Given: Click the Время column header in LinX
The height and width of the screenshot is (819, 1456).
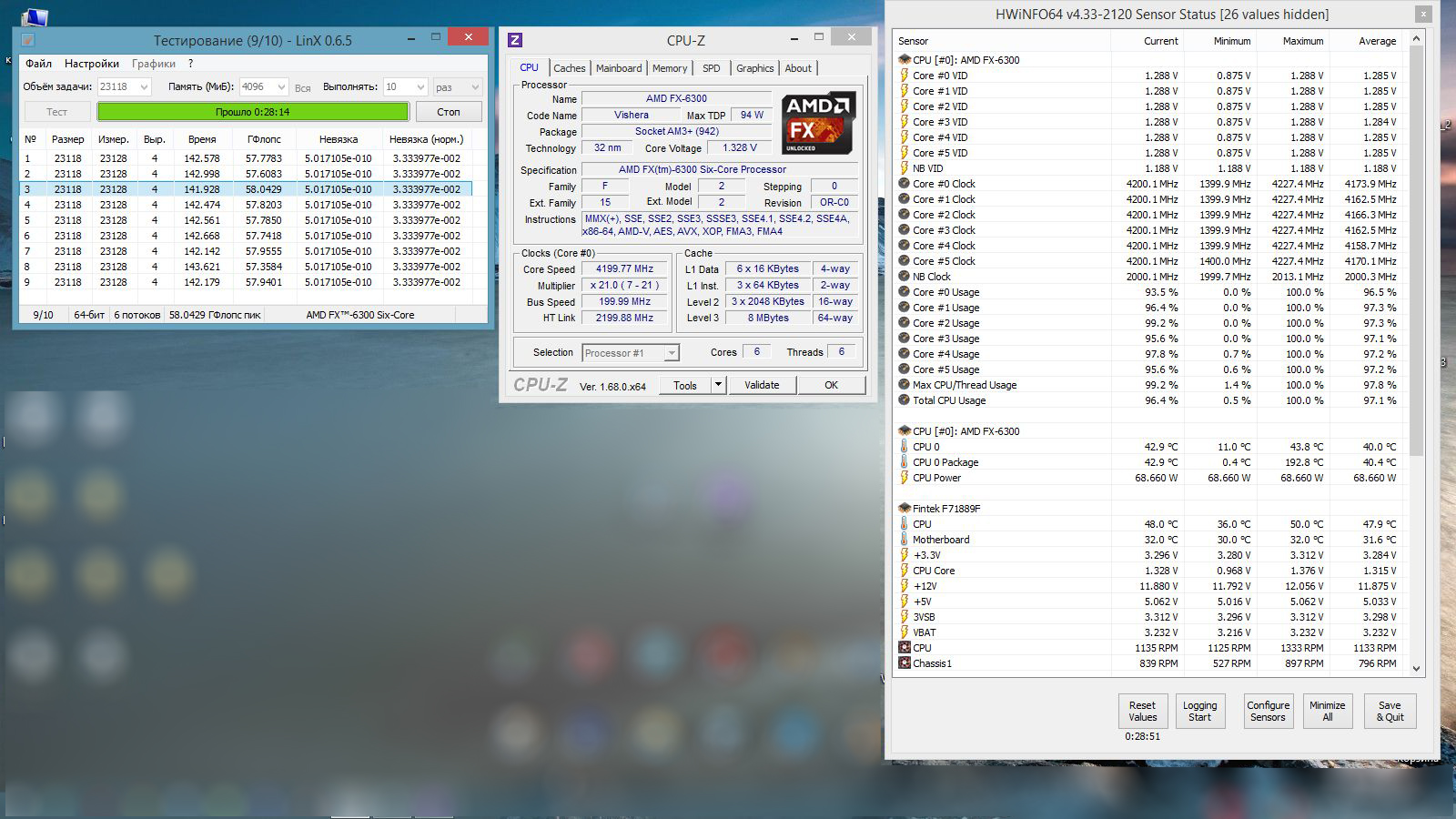Looking at the screenshot, I should click(202, 139).
